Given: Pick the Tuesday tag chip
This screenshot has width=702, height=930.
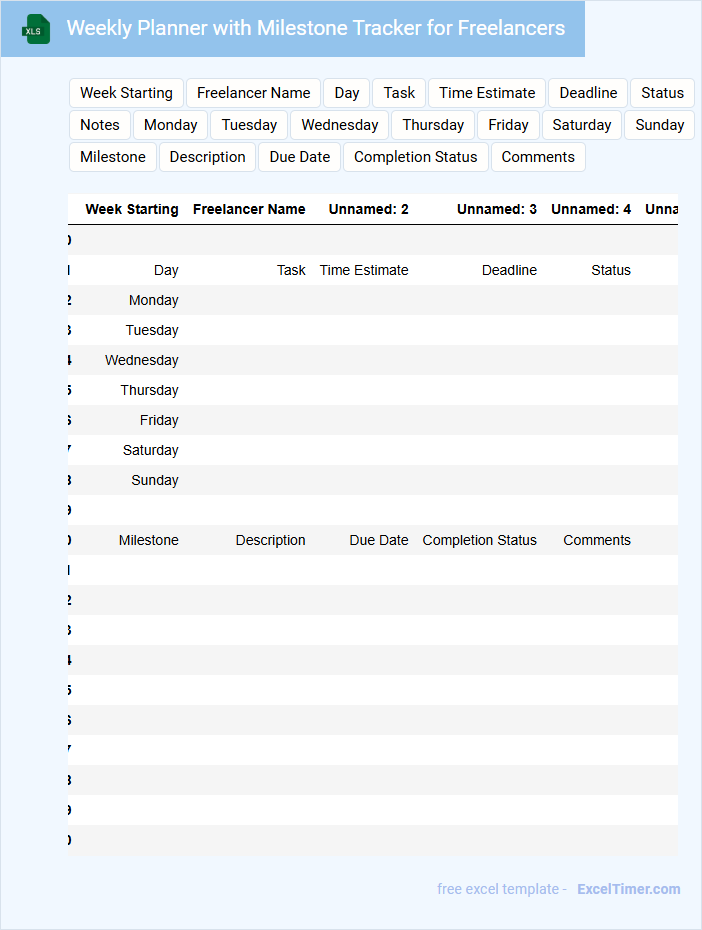Looking at the screenshot, I should (x=249, y=125).
